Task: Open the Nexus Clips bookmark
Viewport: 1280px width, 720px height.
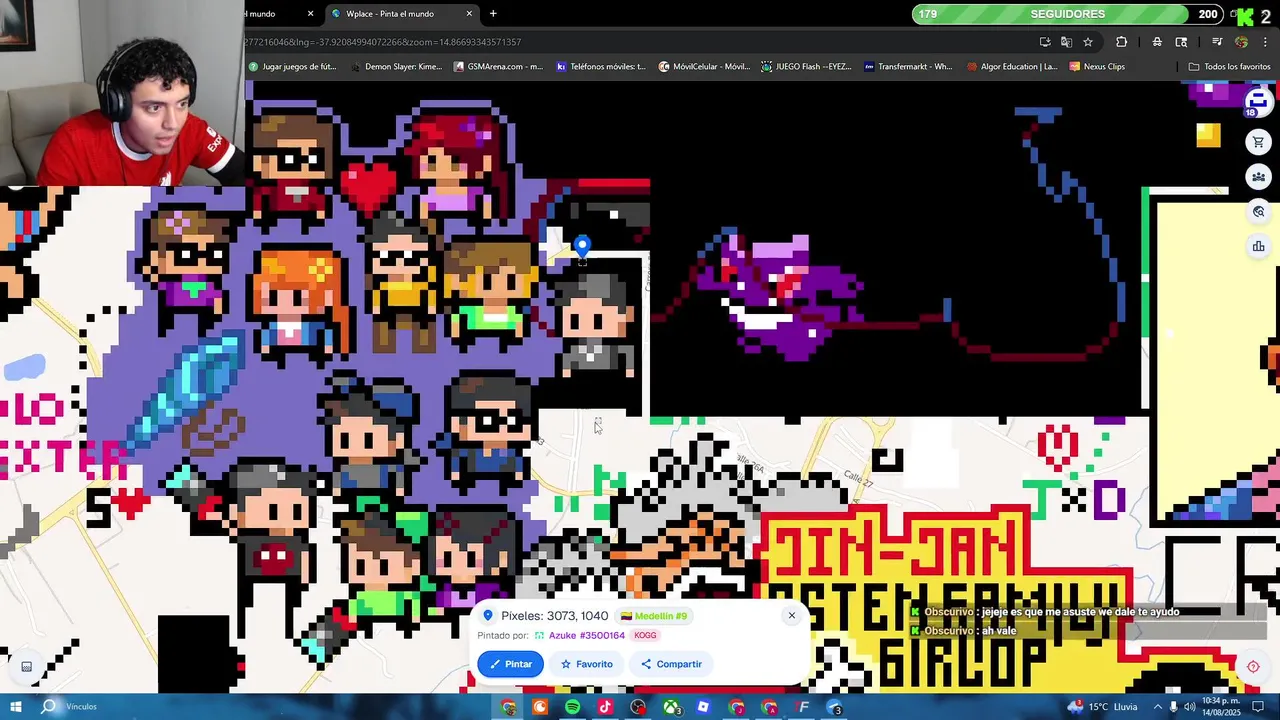Action: point(1097,67)
